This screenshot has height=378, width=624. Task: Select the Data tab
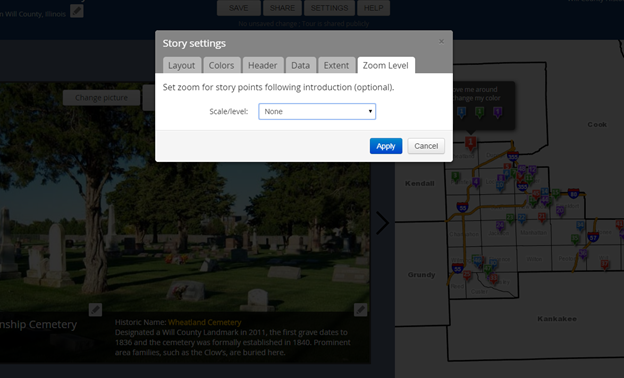tap(300, 65)
